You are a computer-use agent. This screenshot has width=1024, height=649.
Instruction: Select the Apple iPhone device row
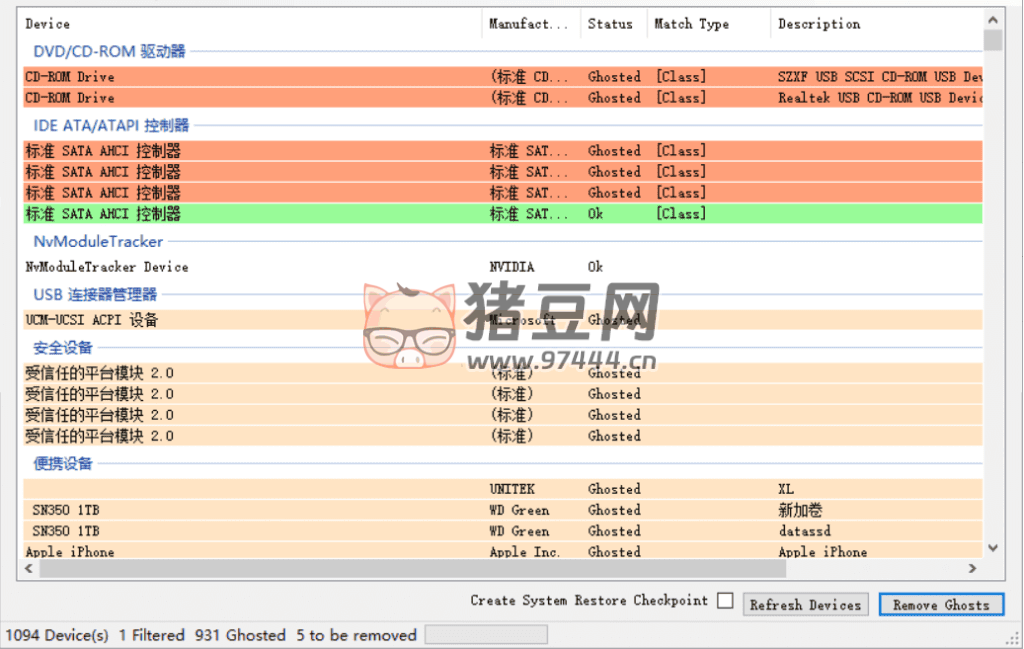[x=200, y=551]
